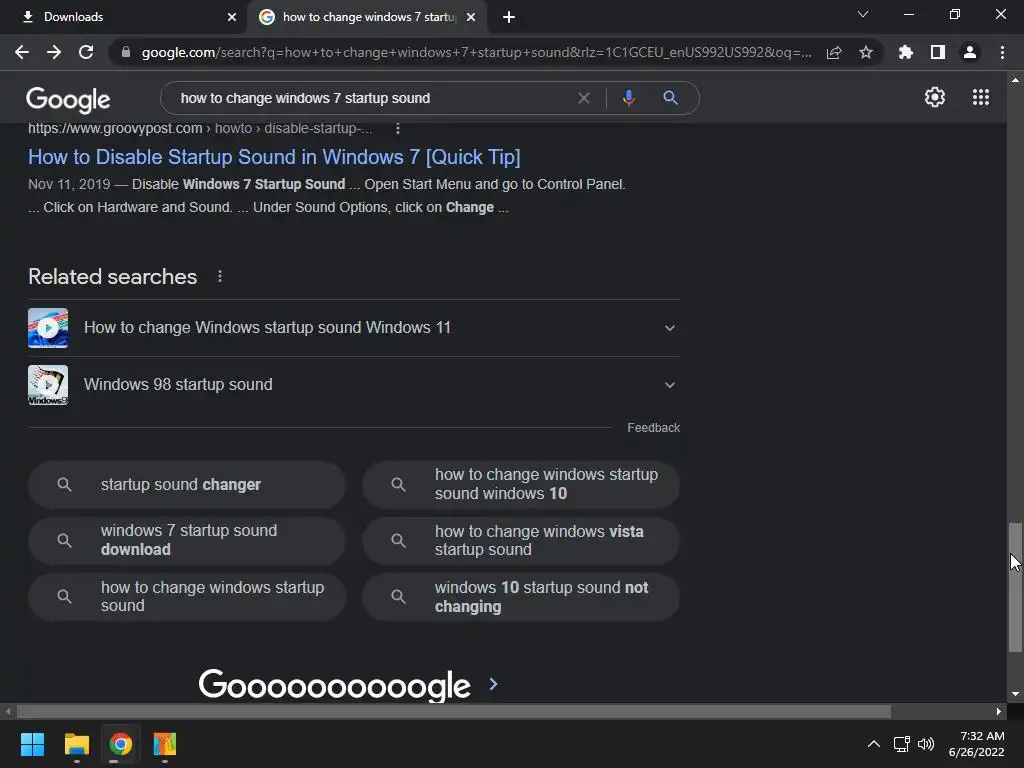Screen dimensions: 1024x768
Task: View the padlock site information
Action: [x=126, y=52]
